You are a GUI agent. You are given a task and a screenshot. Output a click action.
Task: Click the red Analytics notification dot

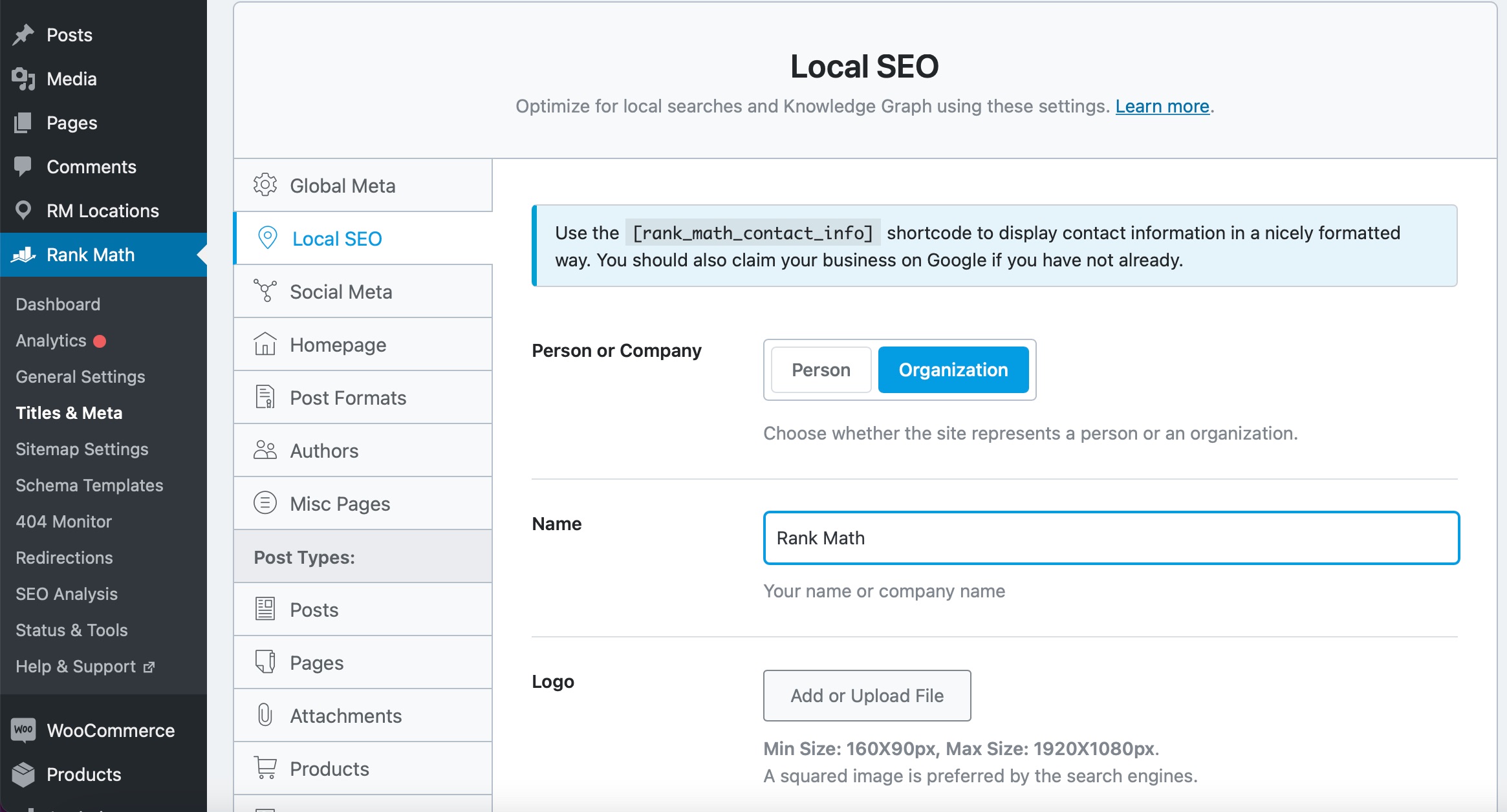coord(100,341)
